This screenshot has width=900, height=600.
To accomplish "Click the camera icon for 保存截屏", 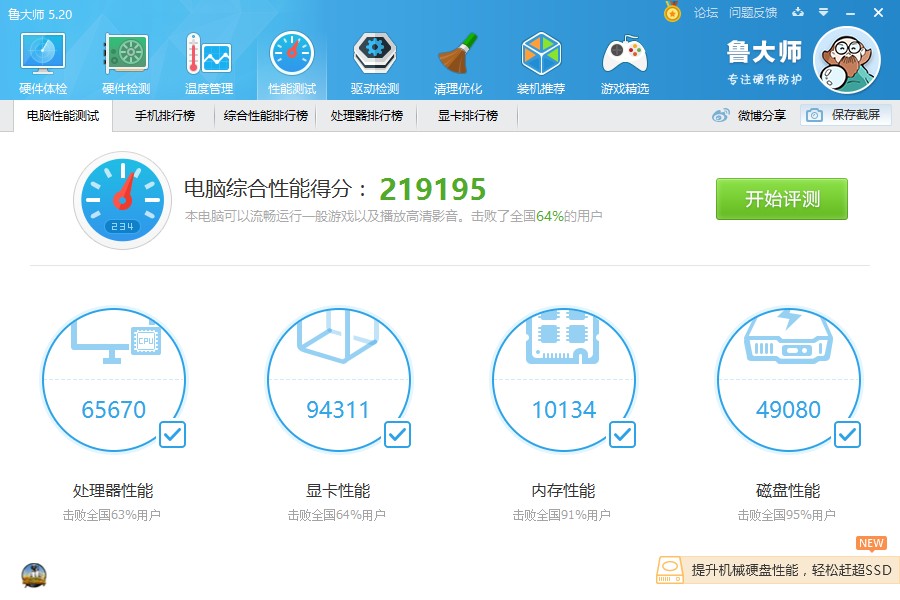I will tap(813, 115).
